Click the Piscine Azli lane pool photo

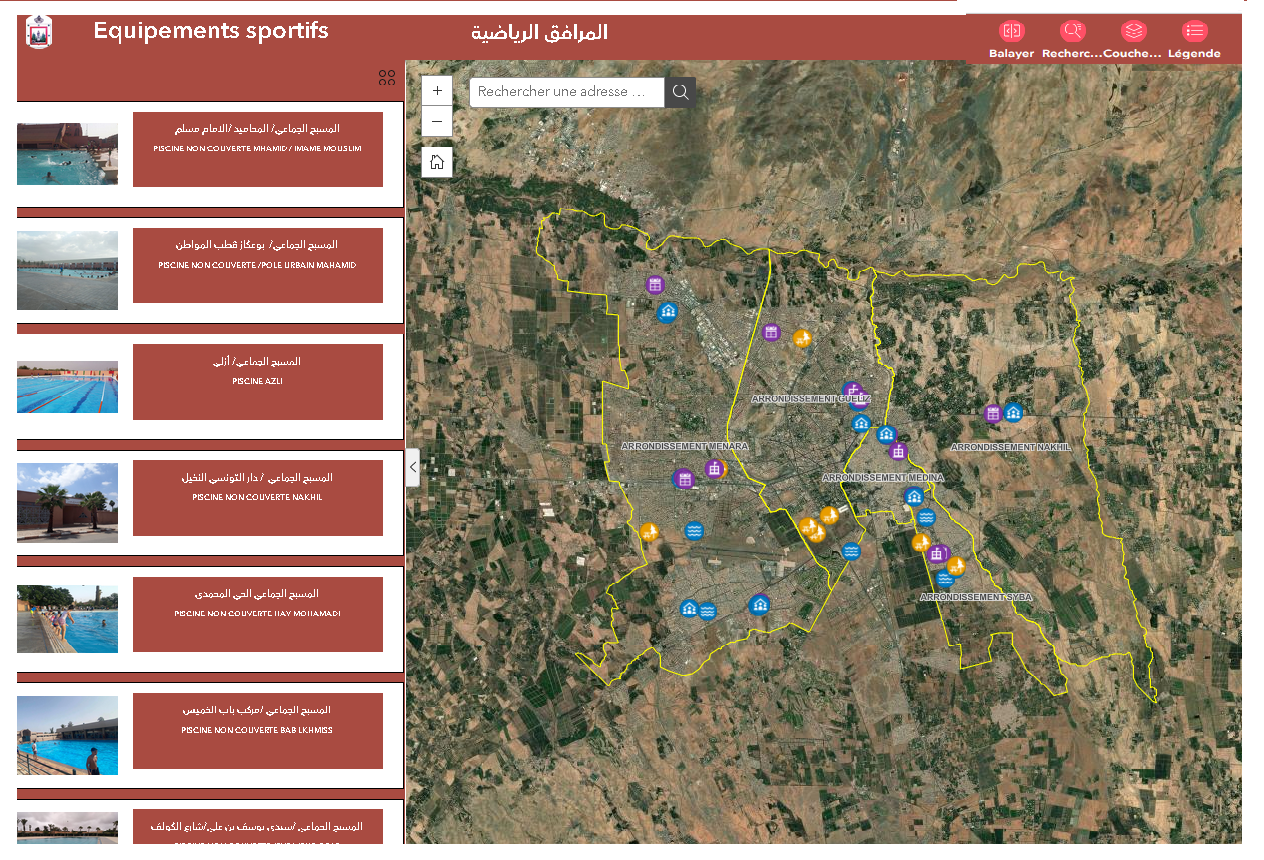(67, 387)
